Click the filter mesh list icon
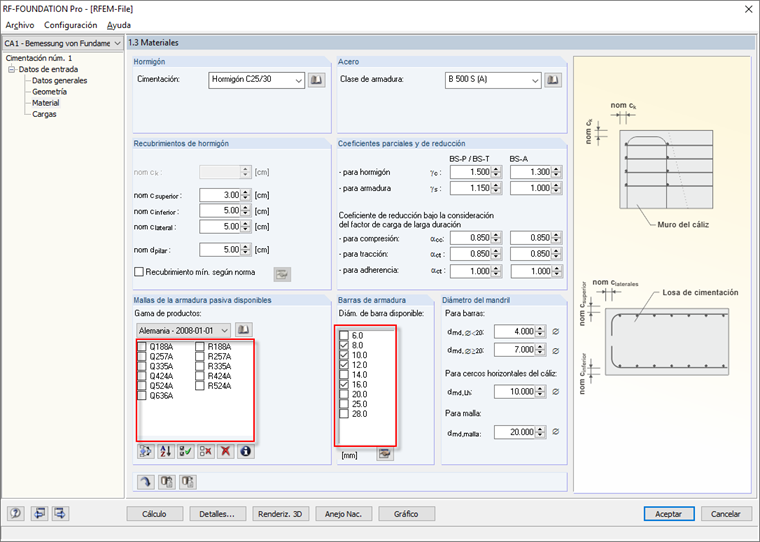This screenshot has width=760, height=542. (145, 451)
